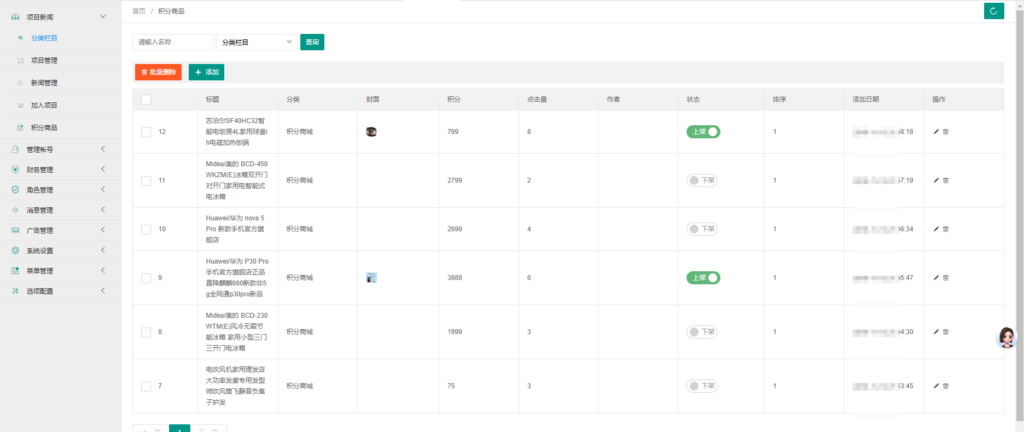The height and width of the screenshot is (432, 1024).
Task: Open the avatar chat assistant icon
Action: click(x=1006, y=337)
